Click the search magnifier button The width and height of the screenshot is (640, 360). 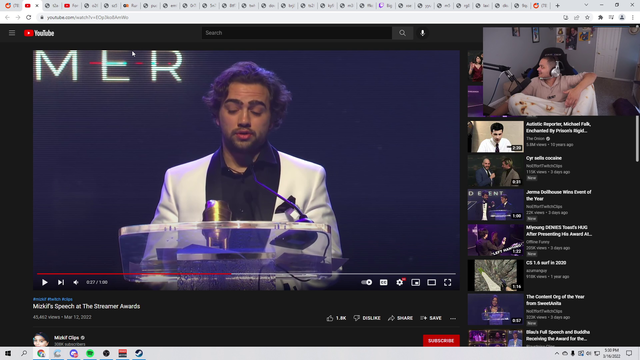402,33
